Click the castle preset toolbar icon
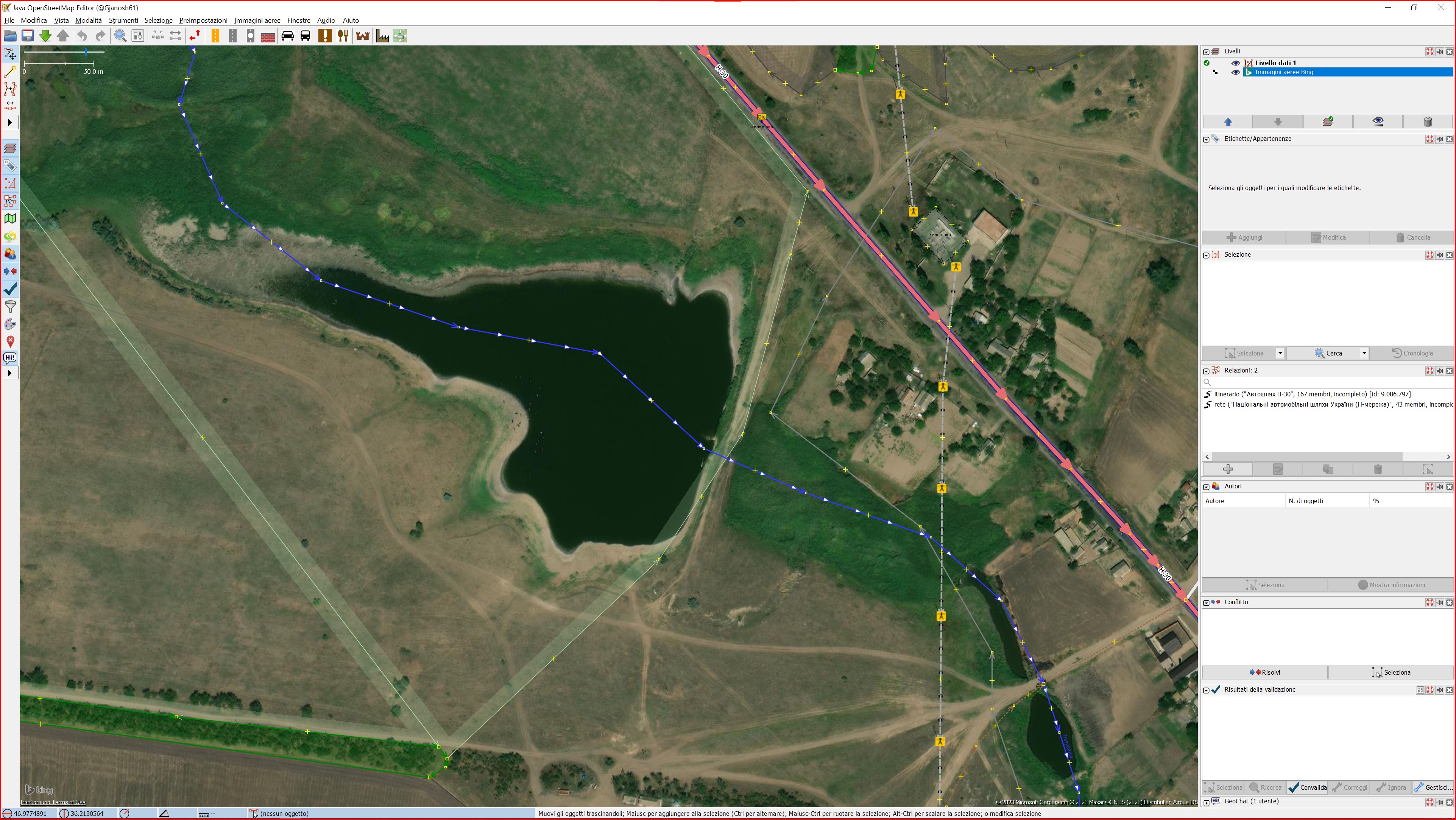This screenshot has width=1456, height=820. tap(362, 36)
